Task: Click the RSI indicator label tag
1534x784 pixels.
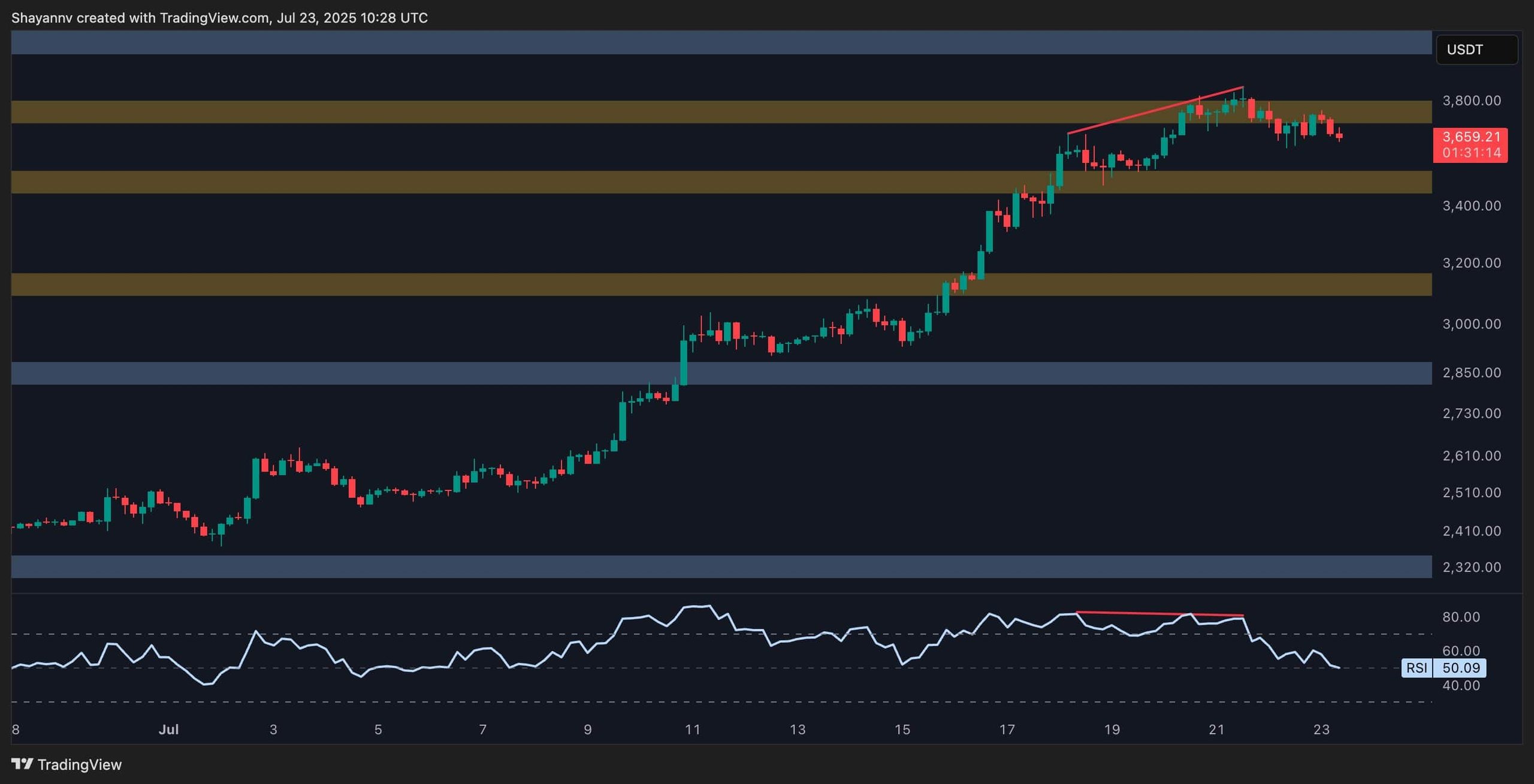Action: click(x=1417, y=668)
